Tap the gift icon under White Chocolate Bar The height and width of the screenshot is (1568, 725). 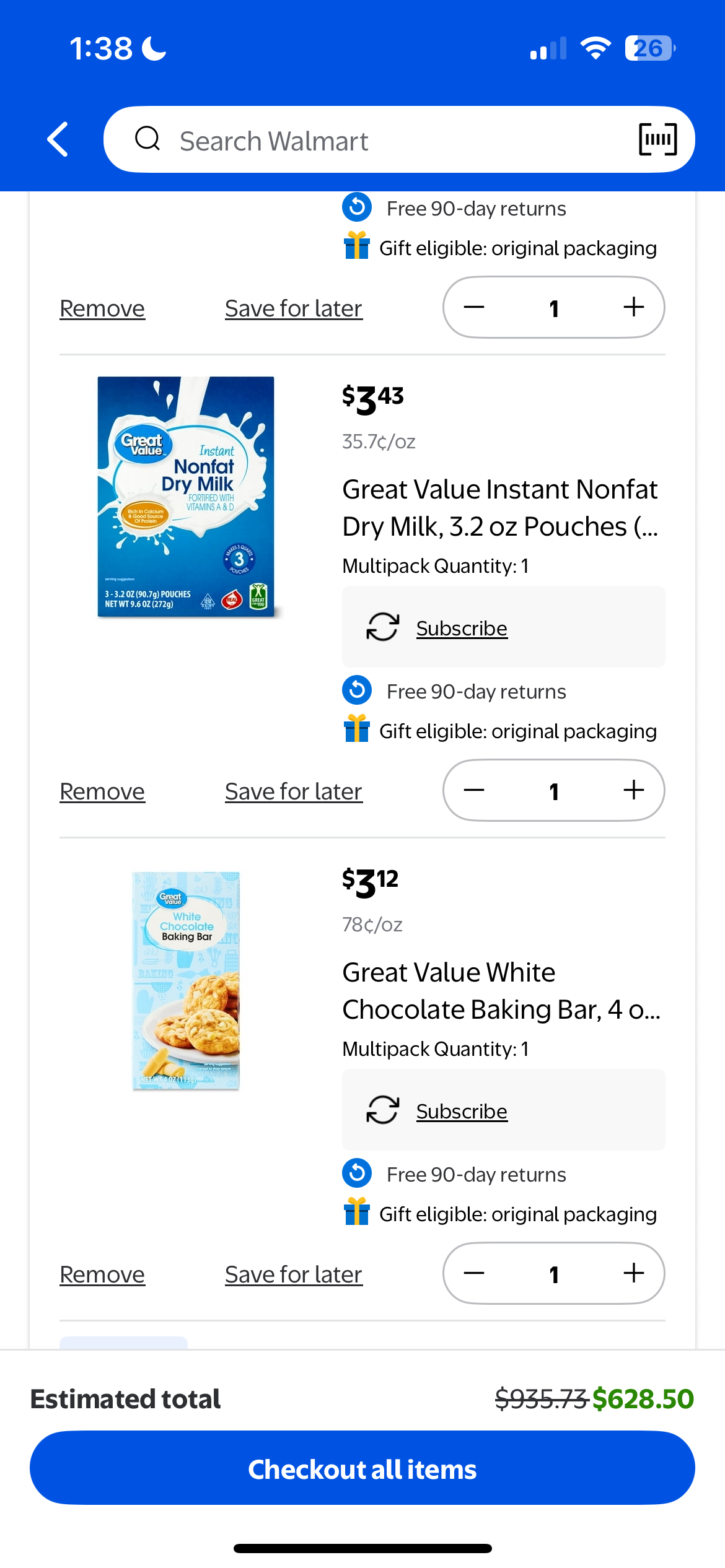[x=357, y=1212]
